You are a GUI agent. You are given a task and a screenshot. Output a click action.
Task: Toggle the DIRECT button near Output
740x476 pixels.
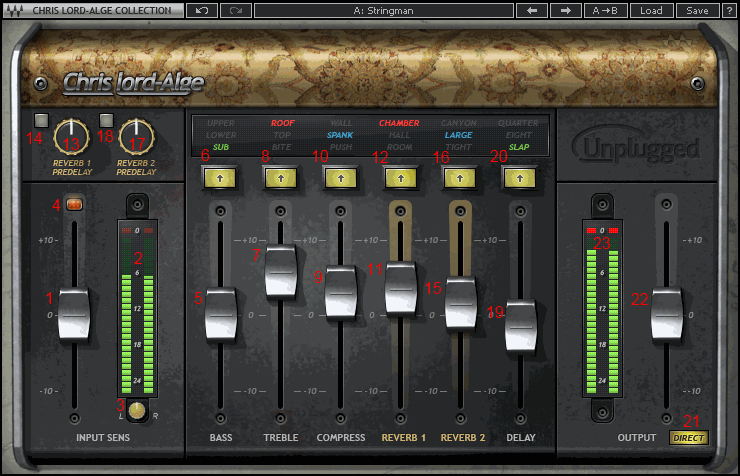coord(687,438)
